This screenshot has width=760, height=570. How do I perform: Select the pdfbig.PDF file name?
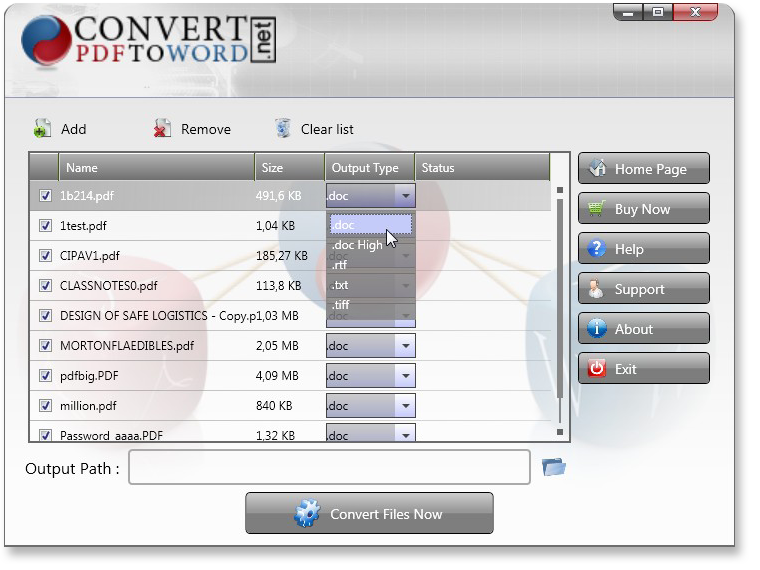[x=89, y=376]
